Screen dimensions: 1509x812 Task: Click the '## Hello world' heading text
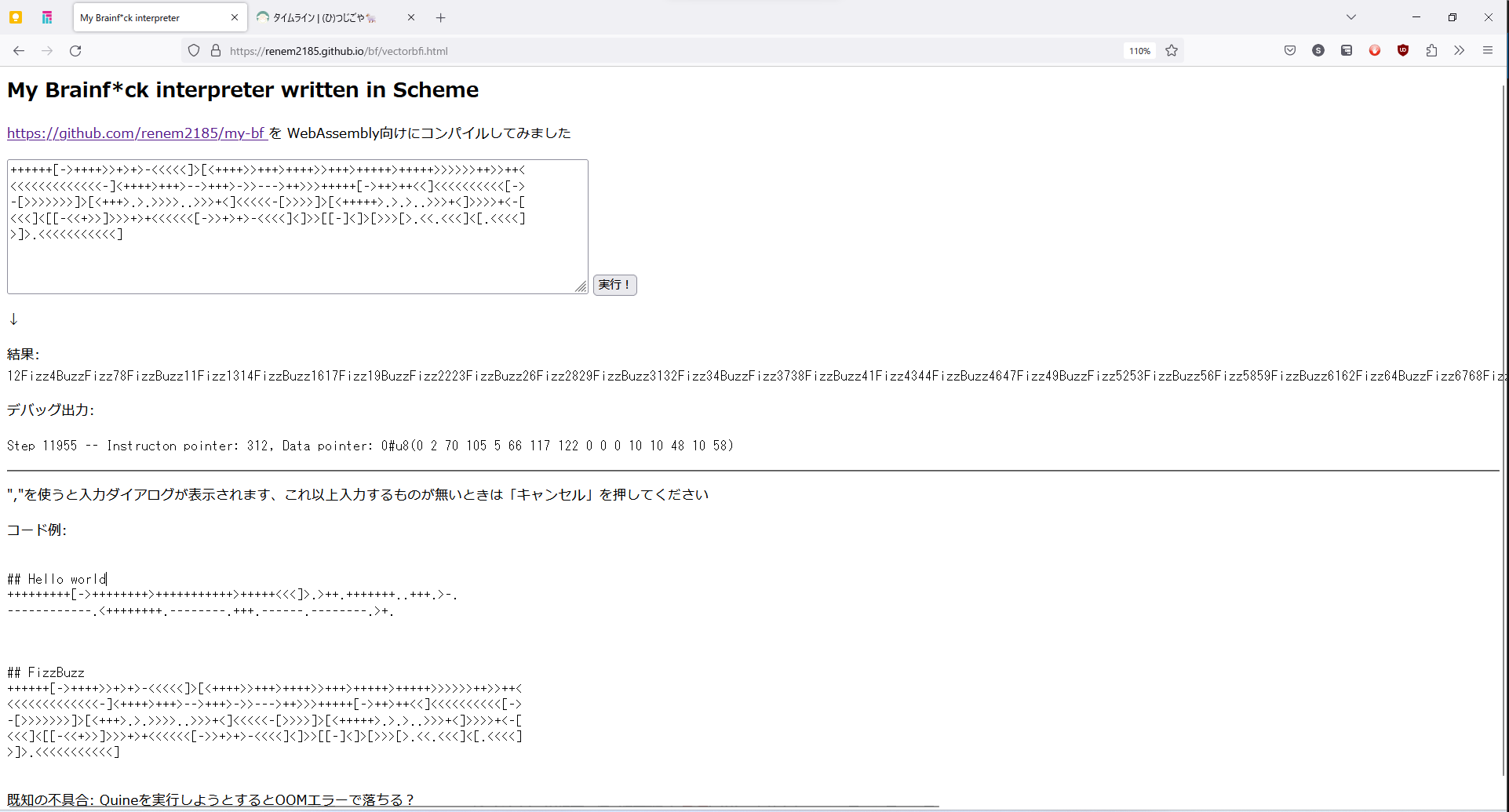coord(56,579)
